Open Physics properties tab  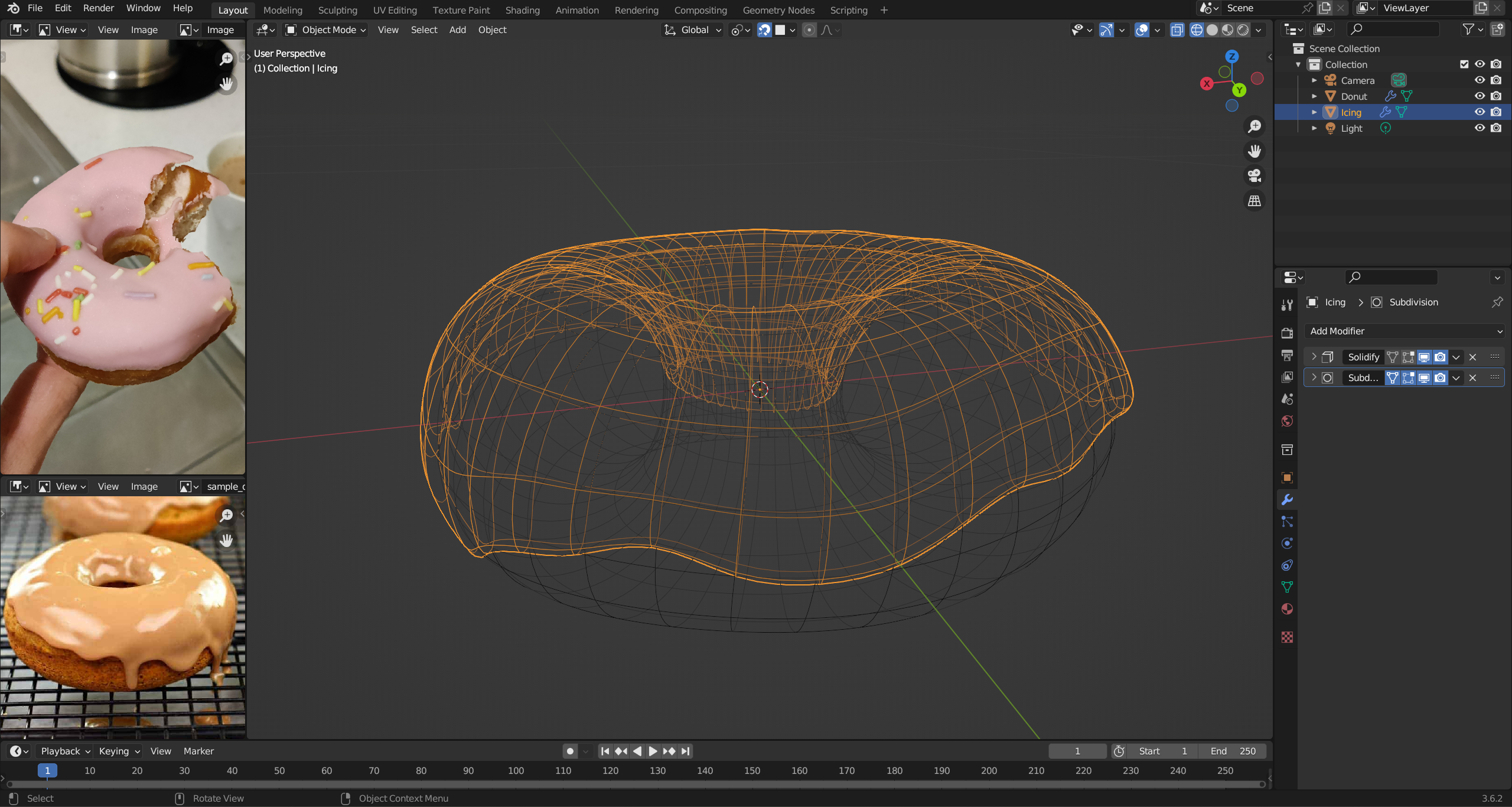[1287, 544]
